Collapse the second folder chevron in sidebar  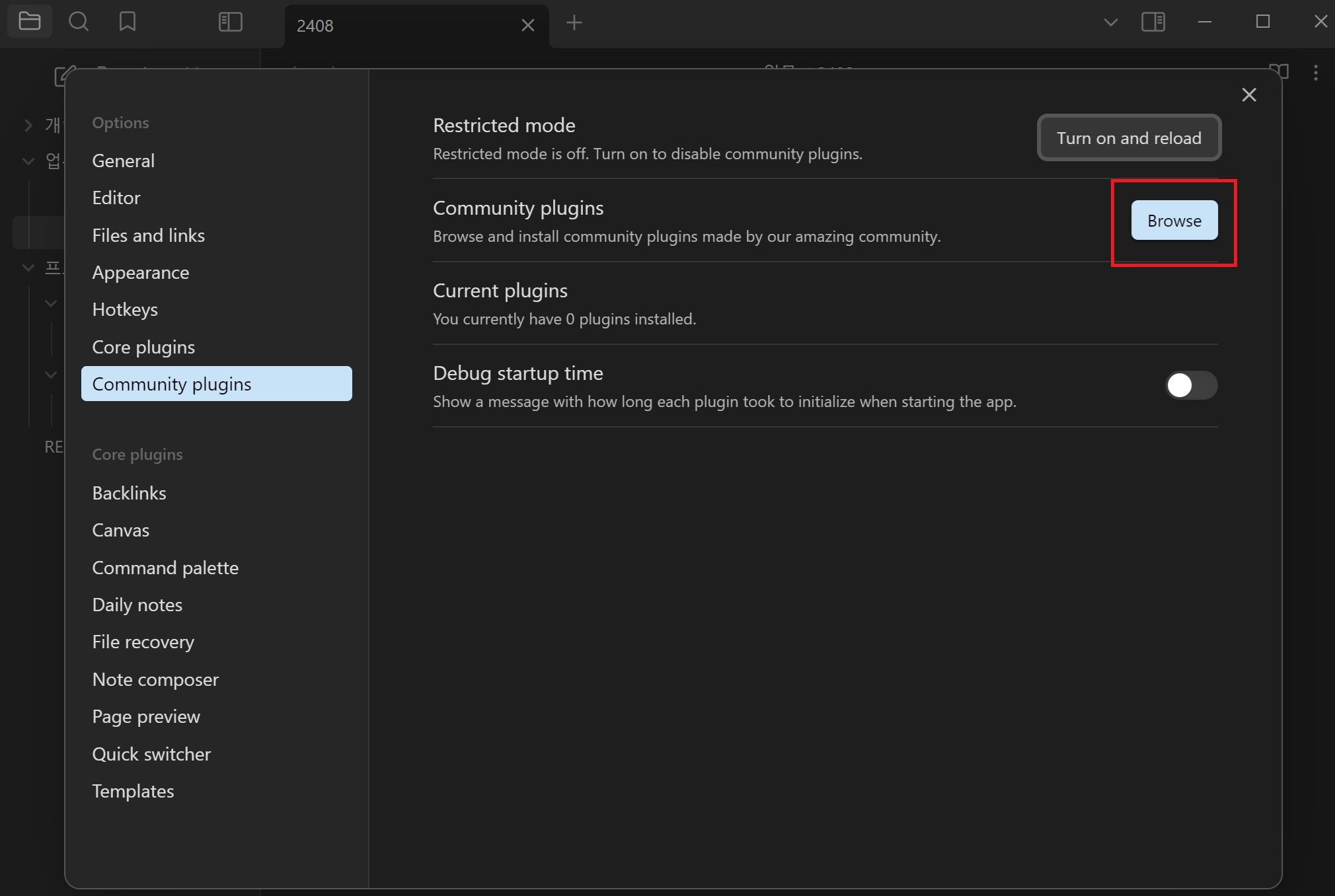tap(28, 161)
